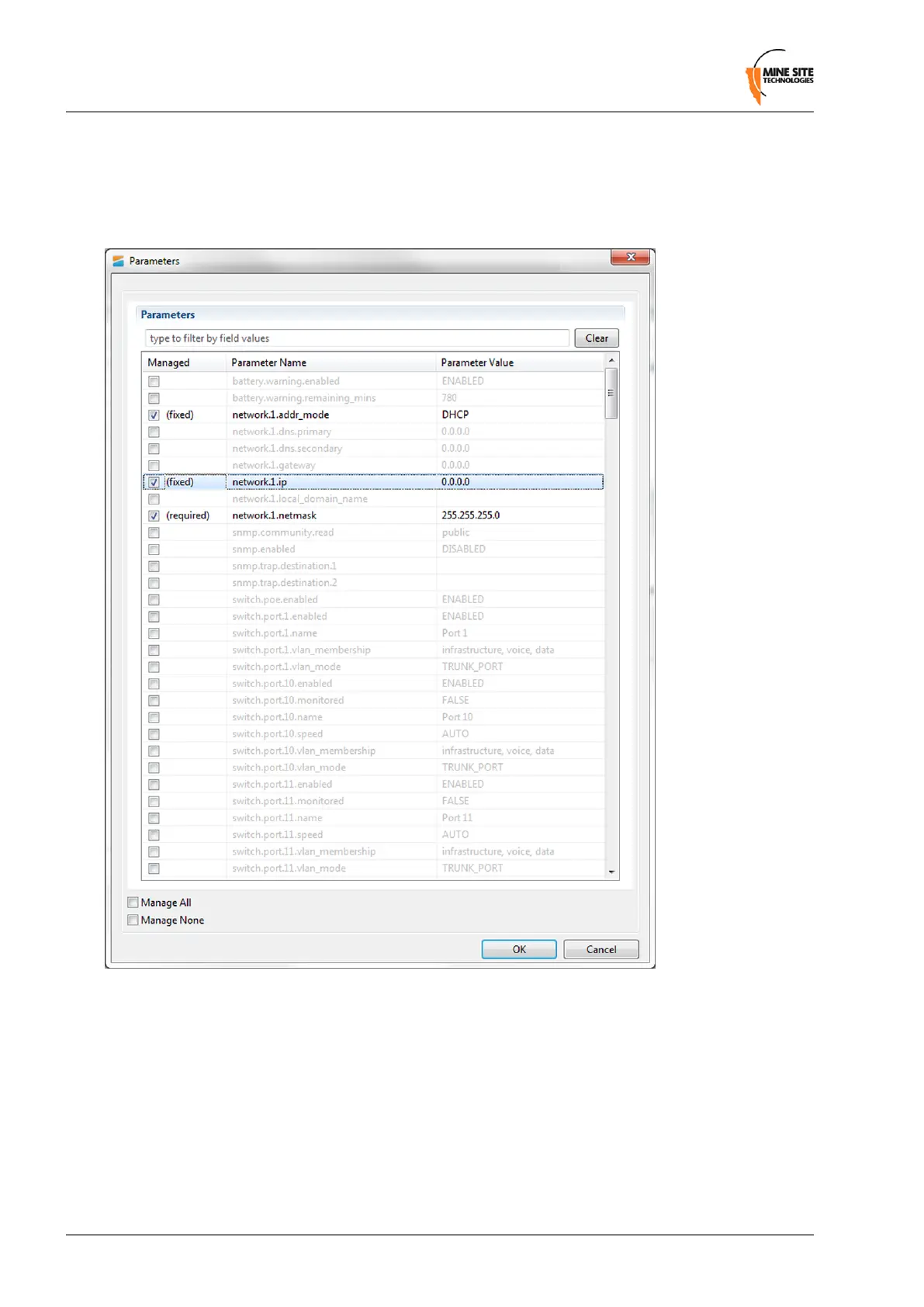Close the Parameters dialog with the X button
Viewport: 924px width, 1307px height.
pos(630,257)
